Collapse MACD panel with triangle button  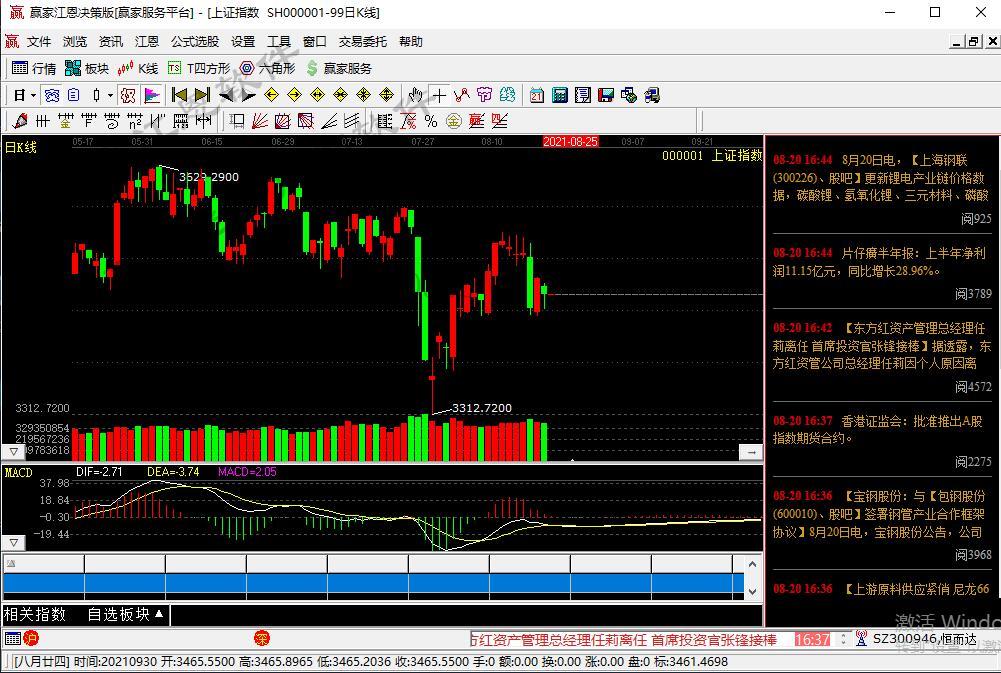click(12, 543)
